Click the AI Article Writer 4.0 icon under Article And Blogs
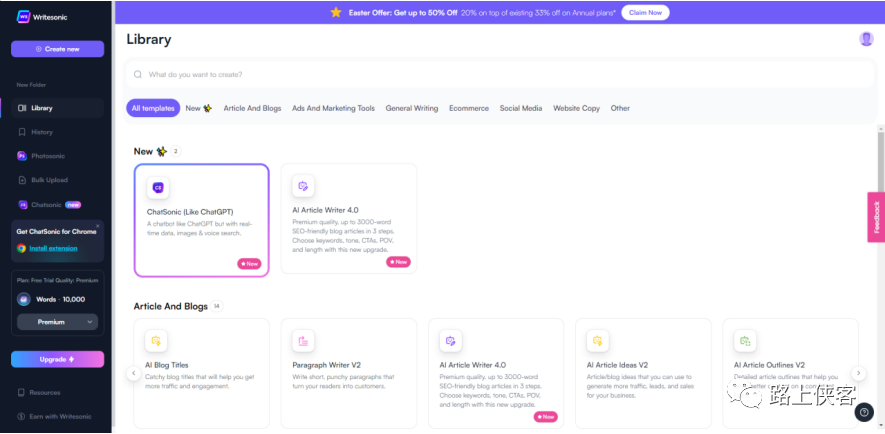 [450, 341]
